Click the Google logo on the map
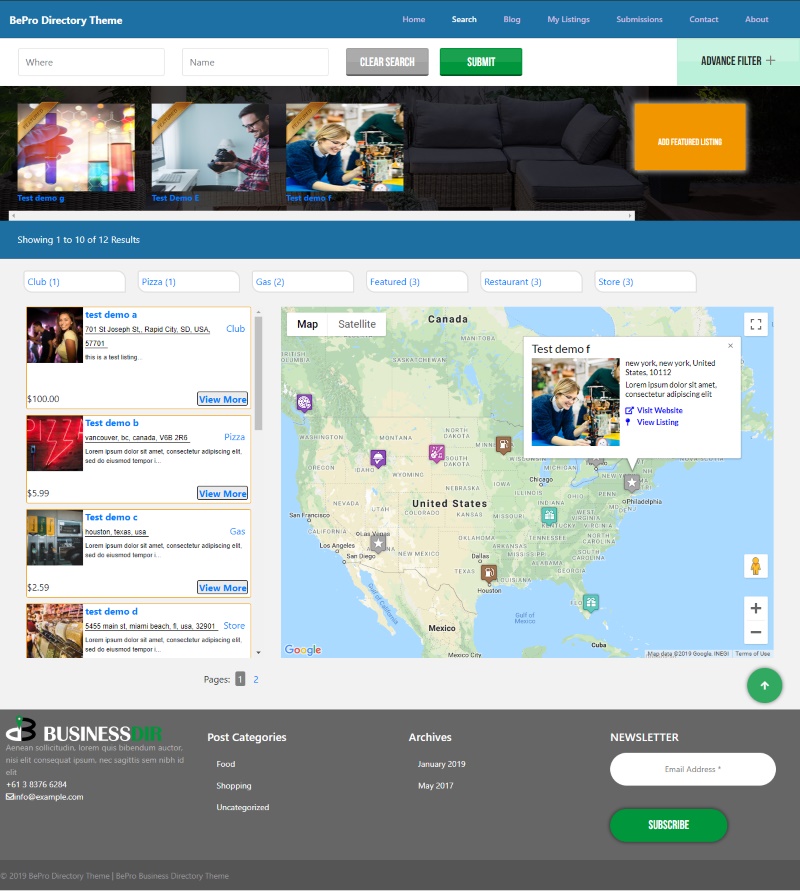The height and width of the screenshot is (891, 800). pos(303,649)
